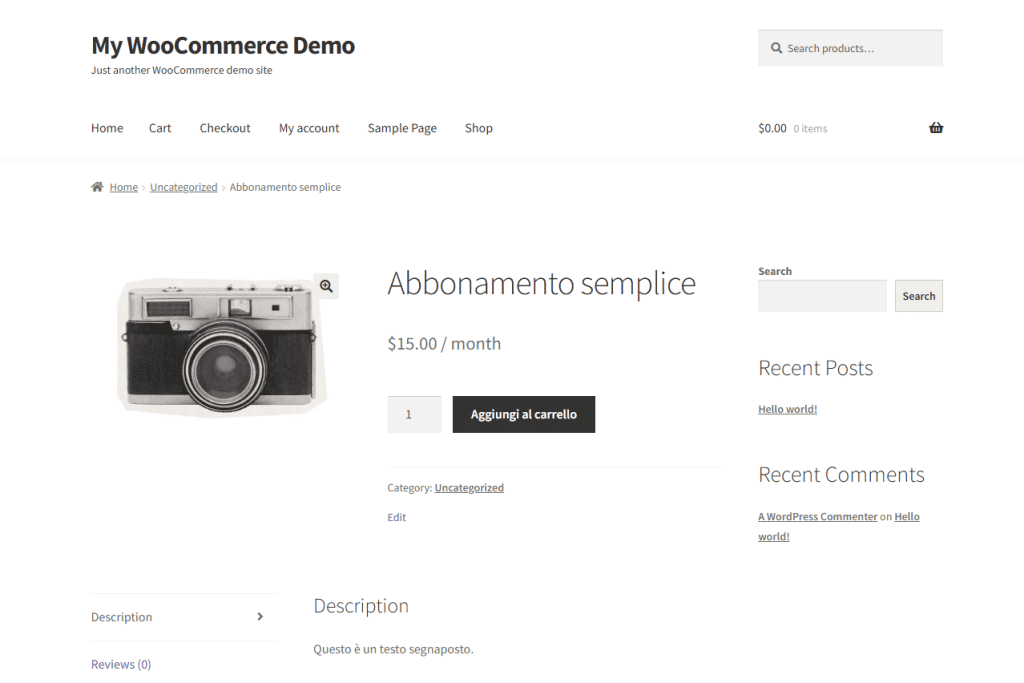The width and height of the screenshot is (1024, 683).
Task: Open the Uncategorized category link below the price
Action: tap(469, 487)
